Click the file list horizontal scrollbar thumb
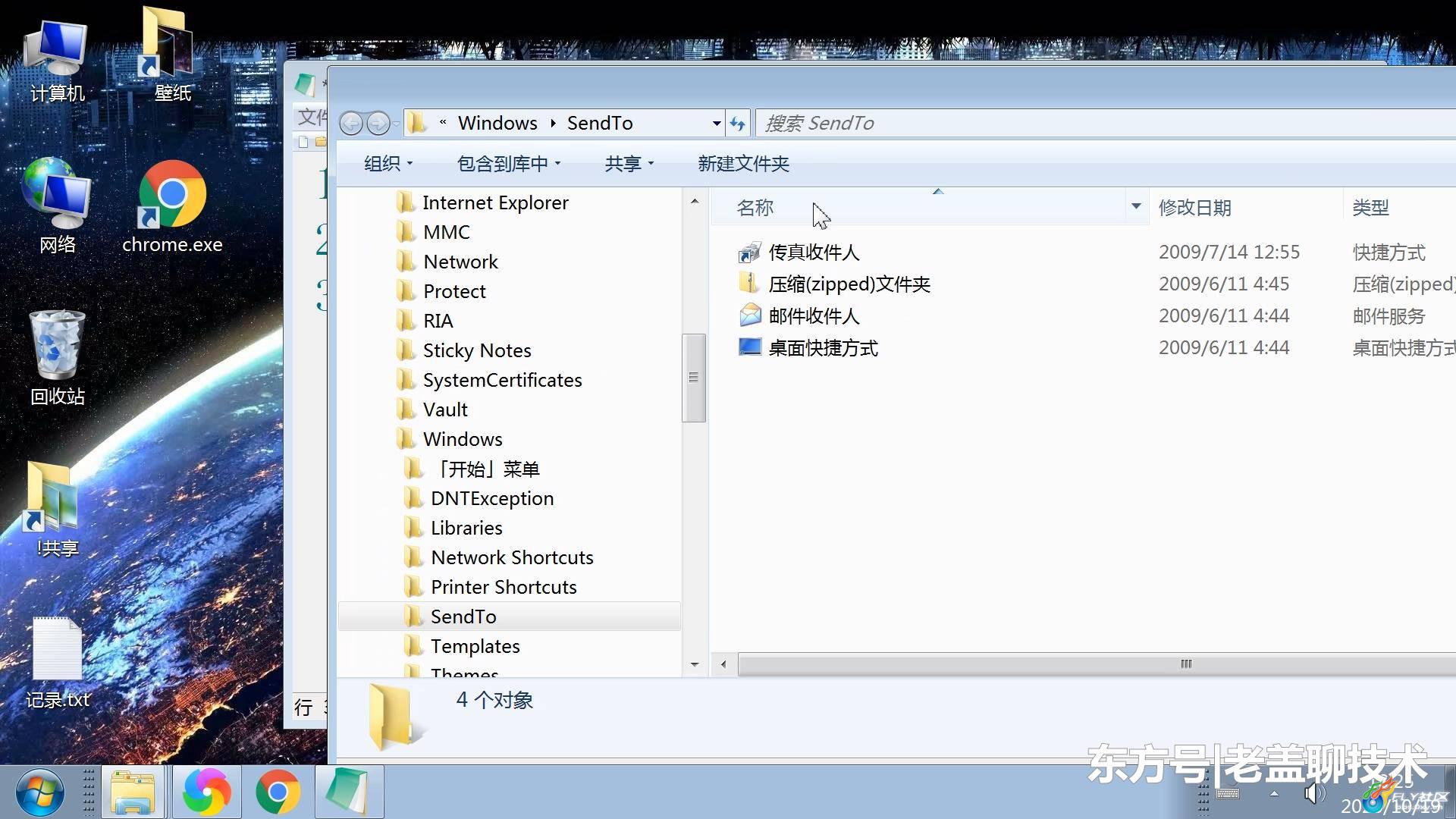 (1097, 664)
